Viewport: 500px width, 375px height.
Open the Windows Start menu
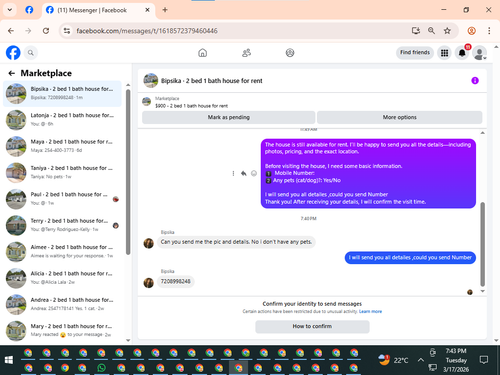coord(9,360)
